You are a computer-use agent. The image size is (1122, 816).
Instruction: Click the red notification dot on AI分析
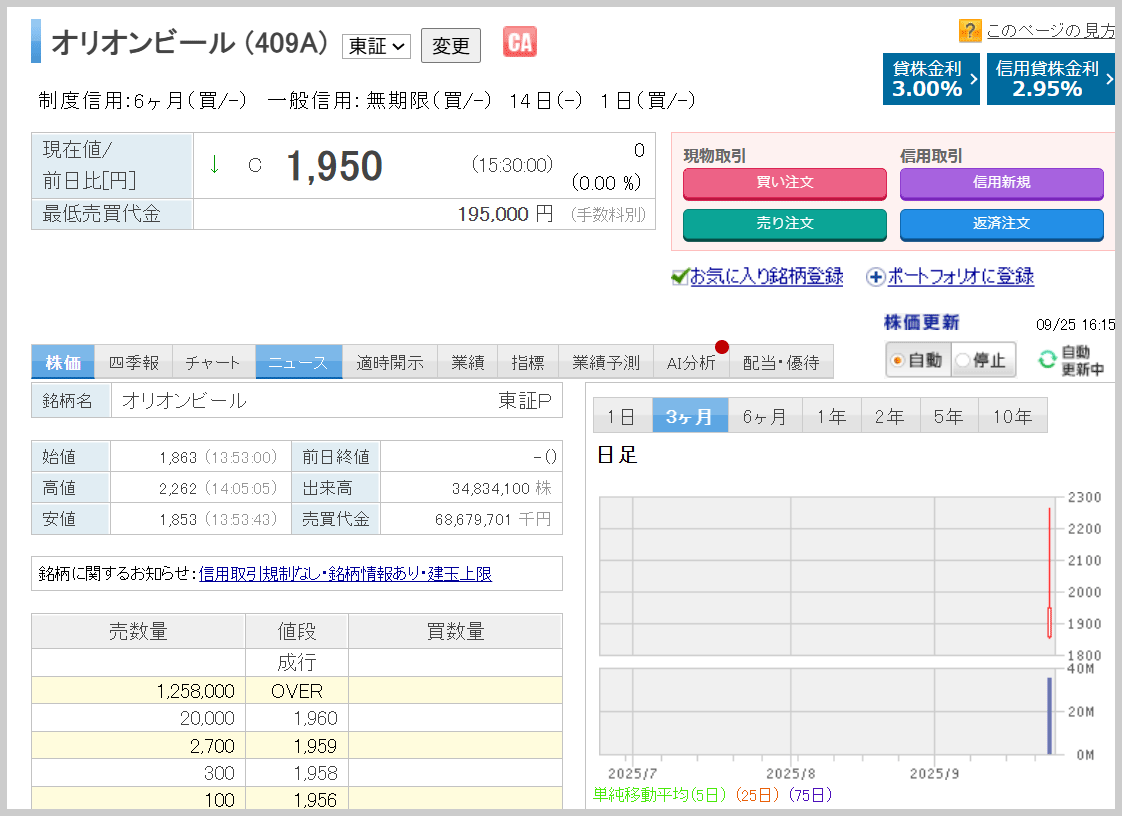click(722, 347)
